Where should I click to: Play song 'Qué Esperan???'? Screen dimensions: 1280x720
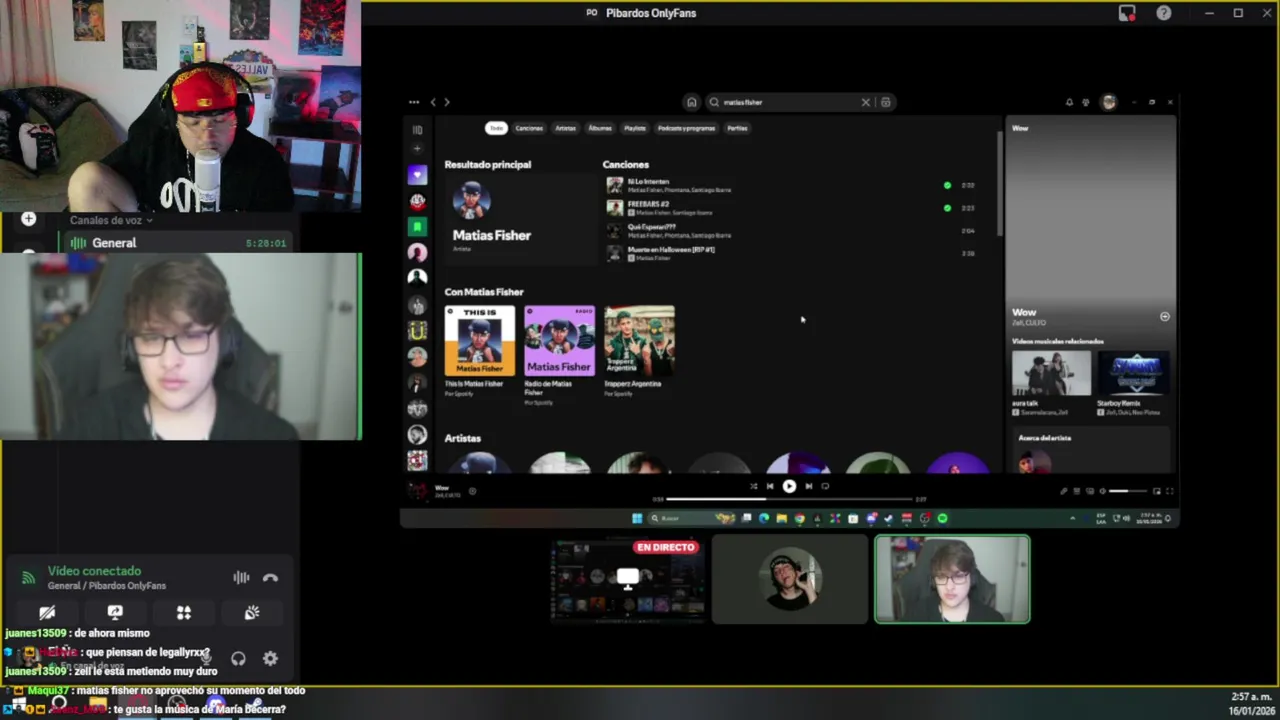pyautogui.click(x=614, y=231)
